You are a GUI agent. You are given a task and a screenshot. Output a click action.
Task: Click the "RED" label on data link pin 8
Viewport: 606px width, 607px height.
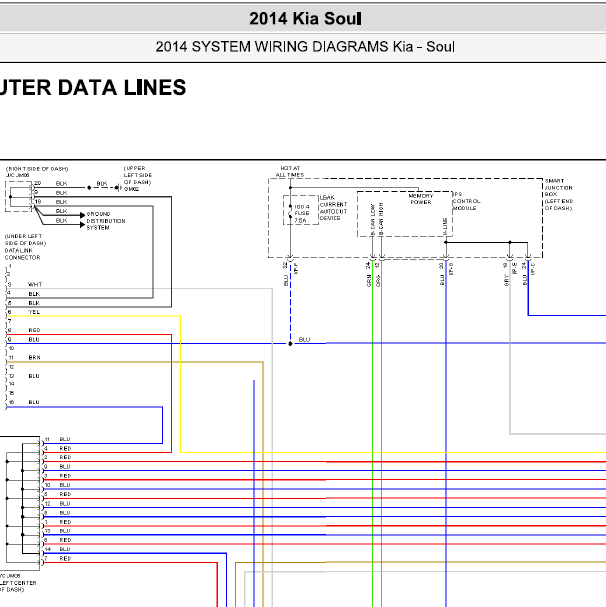click(x=34, y=330)
